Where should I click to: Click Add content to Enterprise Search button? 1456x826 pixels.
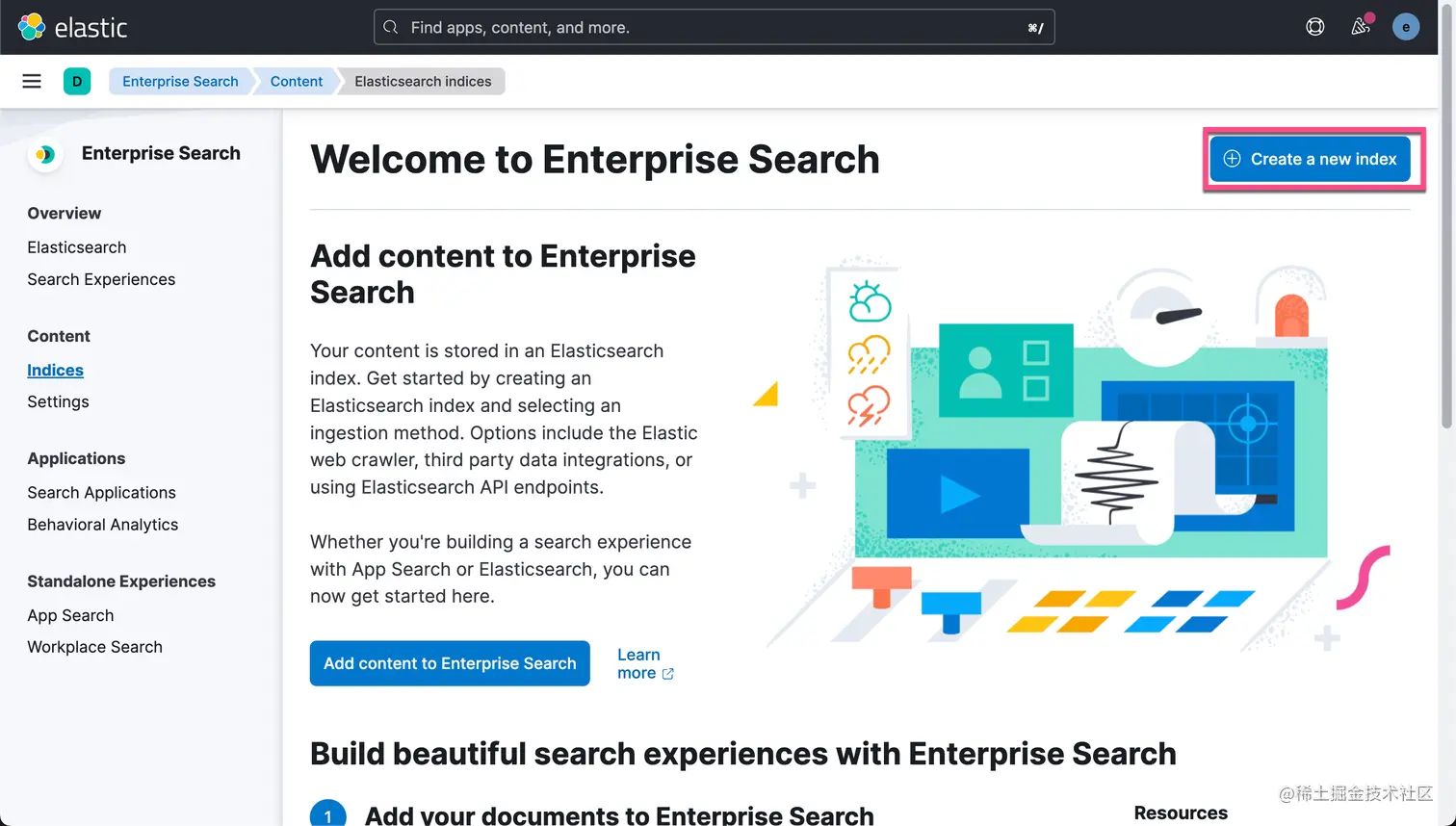450,663
